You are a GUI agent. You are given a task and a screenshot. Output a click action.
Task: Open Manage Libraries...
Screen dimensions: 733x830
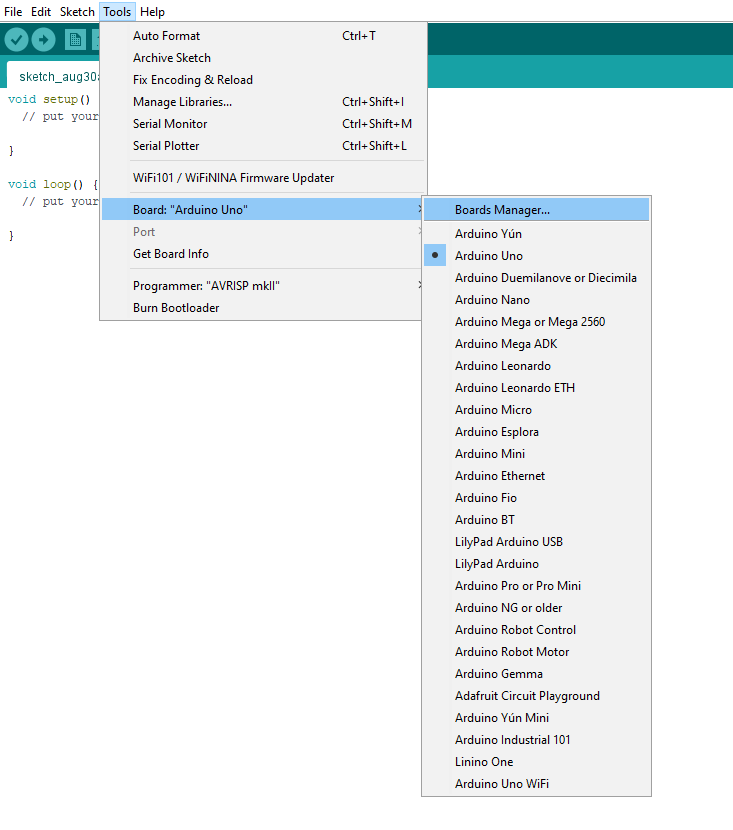[263, 102]
